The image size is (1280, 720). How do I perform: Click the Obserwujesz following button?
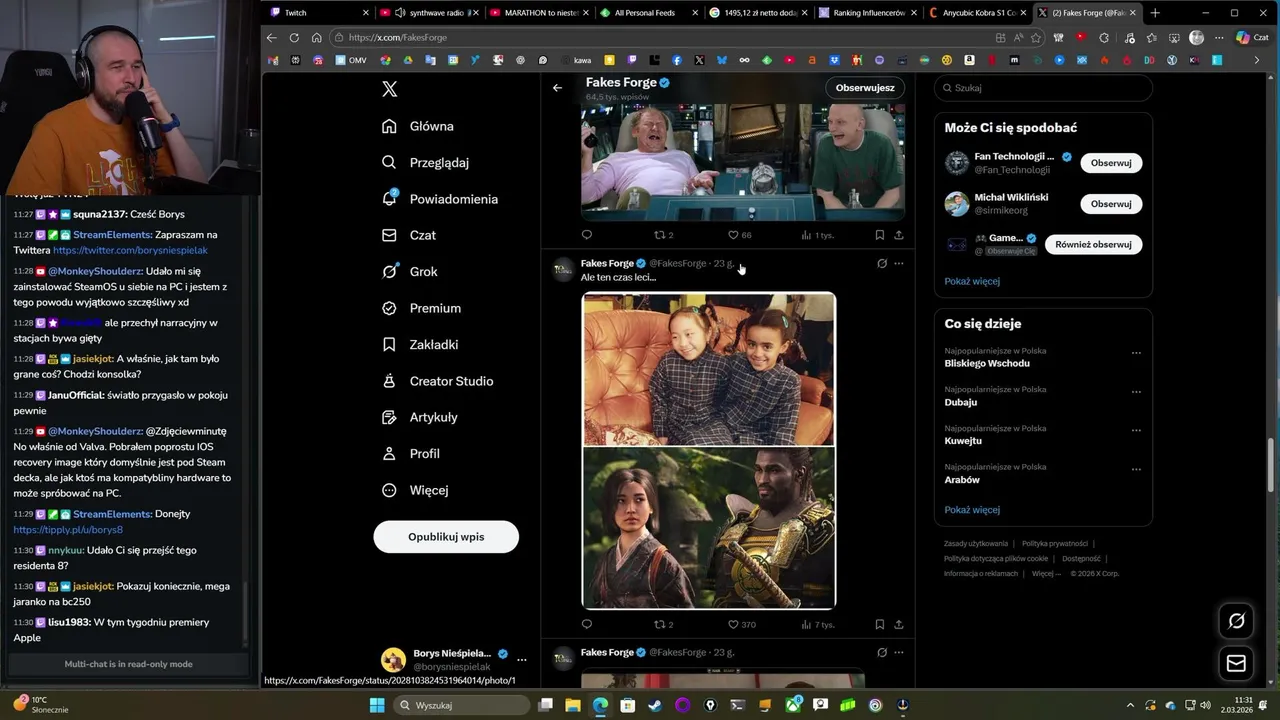point(865,88)
